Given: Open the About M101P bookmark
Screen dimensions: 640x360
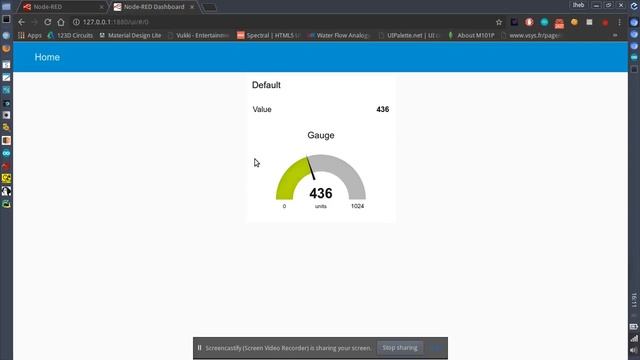Looking at the screenshot, I should [x=471, y=36].
